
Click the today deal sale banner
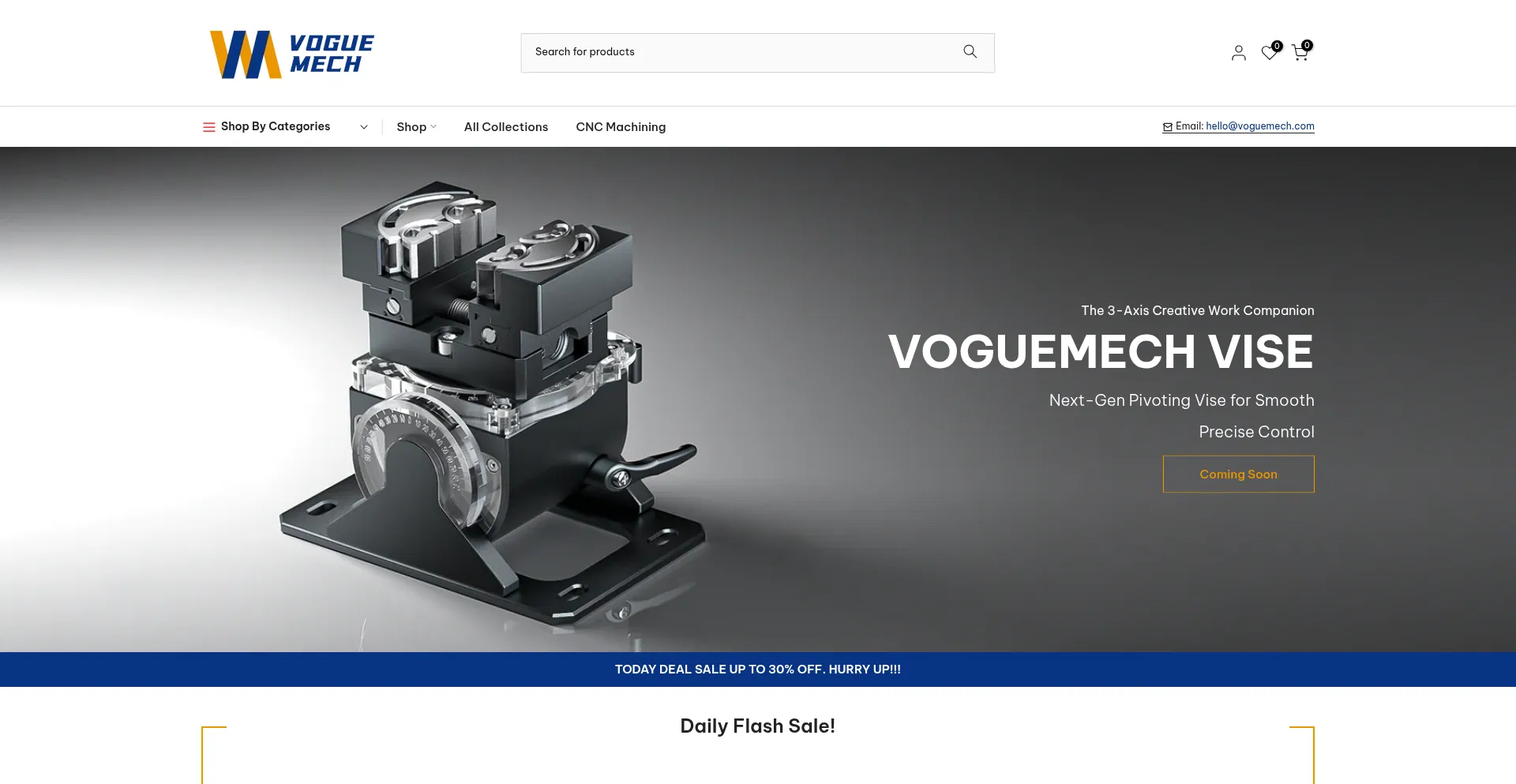tap(758, 670)
